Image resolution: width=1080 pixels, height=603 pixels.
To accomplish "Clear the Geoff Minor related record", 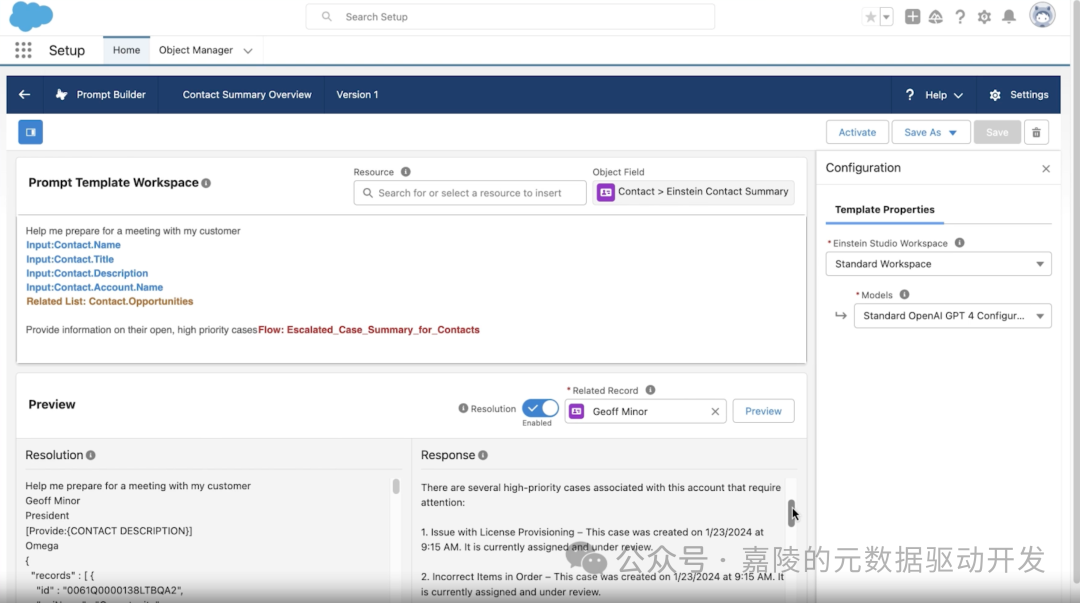I will [x=715, y=411].
